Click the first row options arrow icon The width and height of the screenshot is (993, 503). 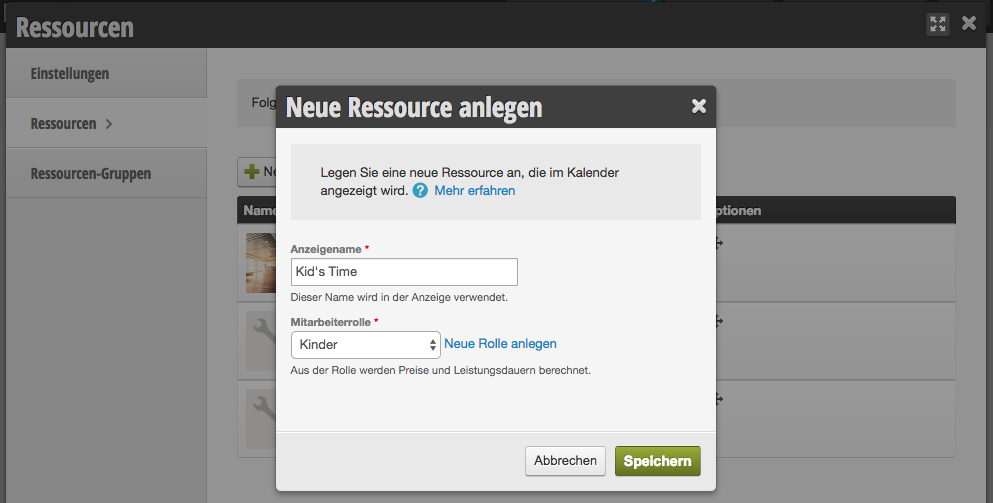tap(719, 243)
